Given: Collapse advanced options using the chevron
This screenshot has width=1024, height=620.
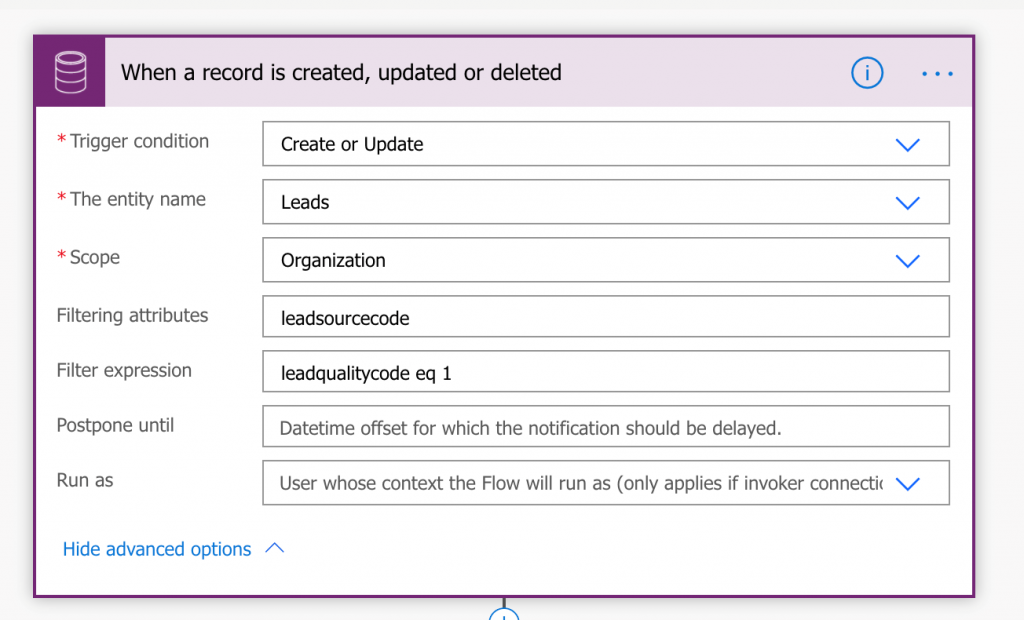Looking at the screenshot, I should click(276, 546).
